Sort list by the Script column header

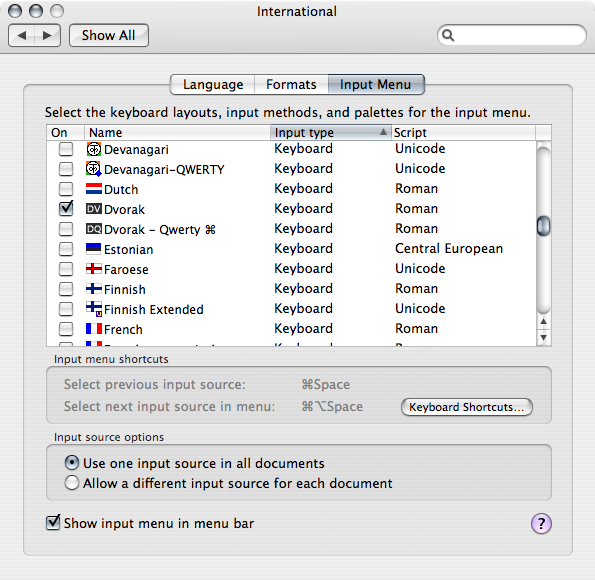point(463,132)
